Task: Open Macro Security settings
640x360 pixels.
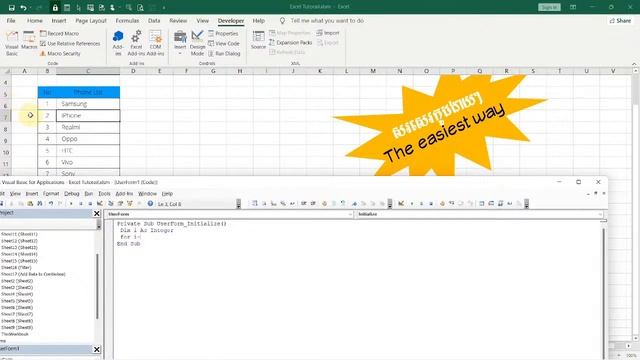Action: tap(60, 53)
